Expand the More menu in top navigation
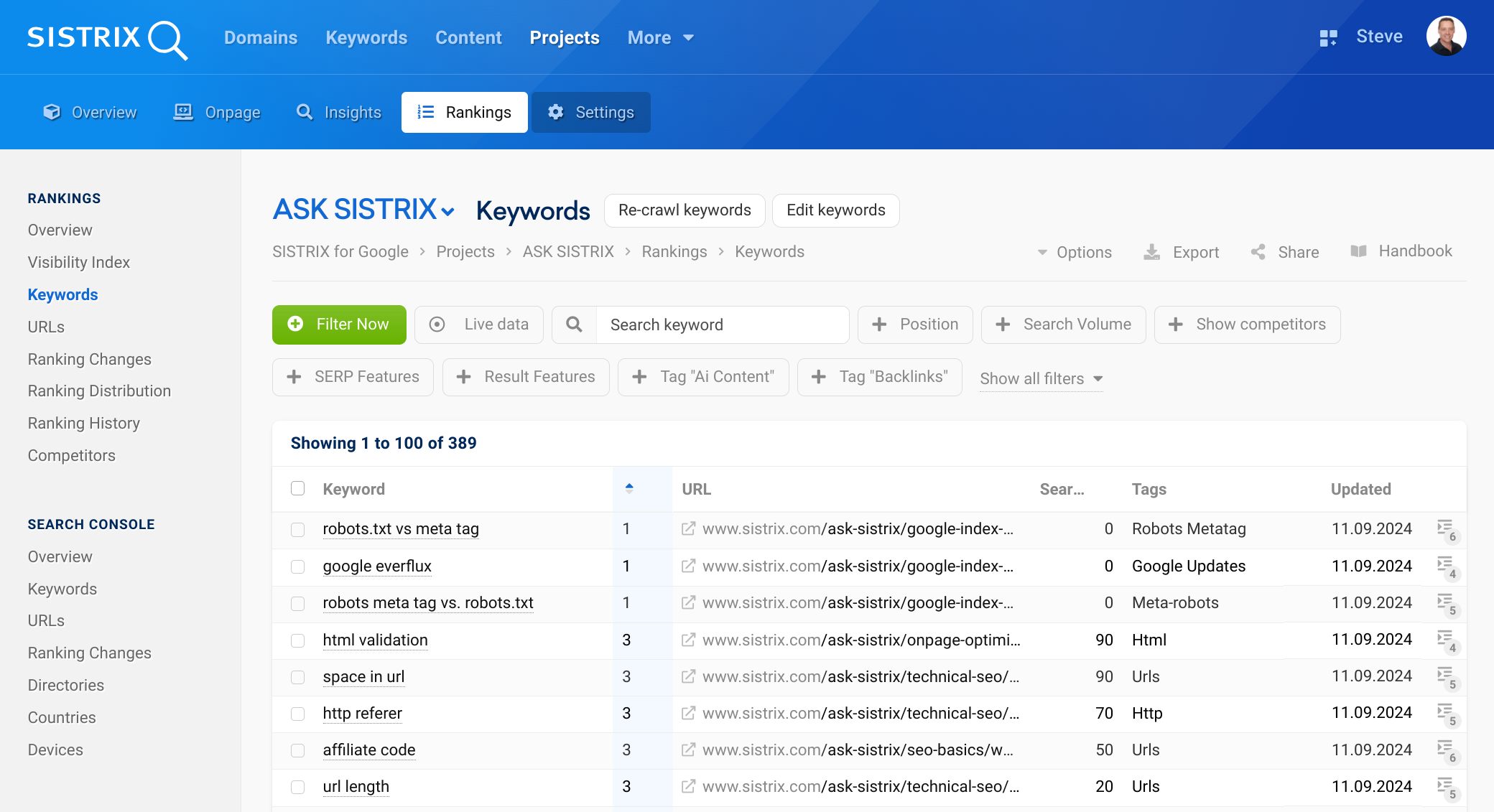Screen dimensions: 1494x812 (660, 37)
